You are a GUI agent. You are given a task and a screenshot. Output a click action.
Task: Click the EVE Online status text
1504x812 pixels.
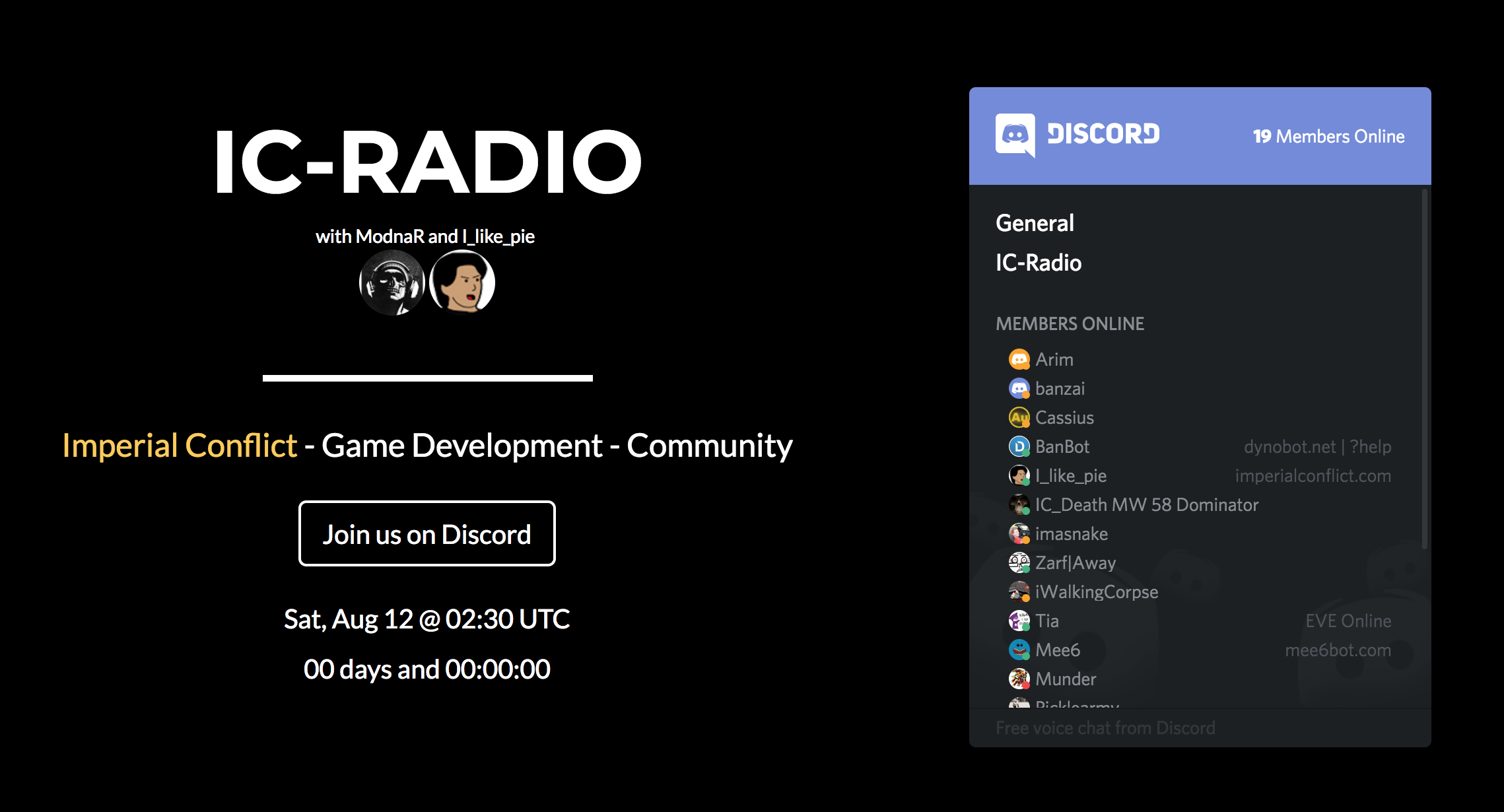click(1349, 621)
